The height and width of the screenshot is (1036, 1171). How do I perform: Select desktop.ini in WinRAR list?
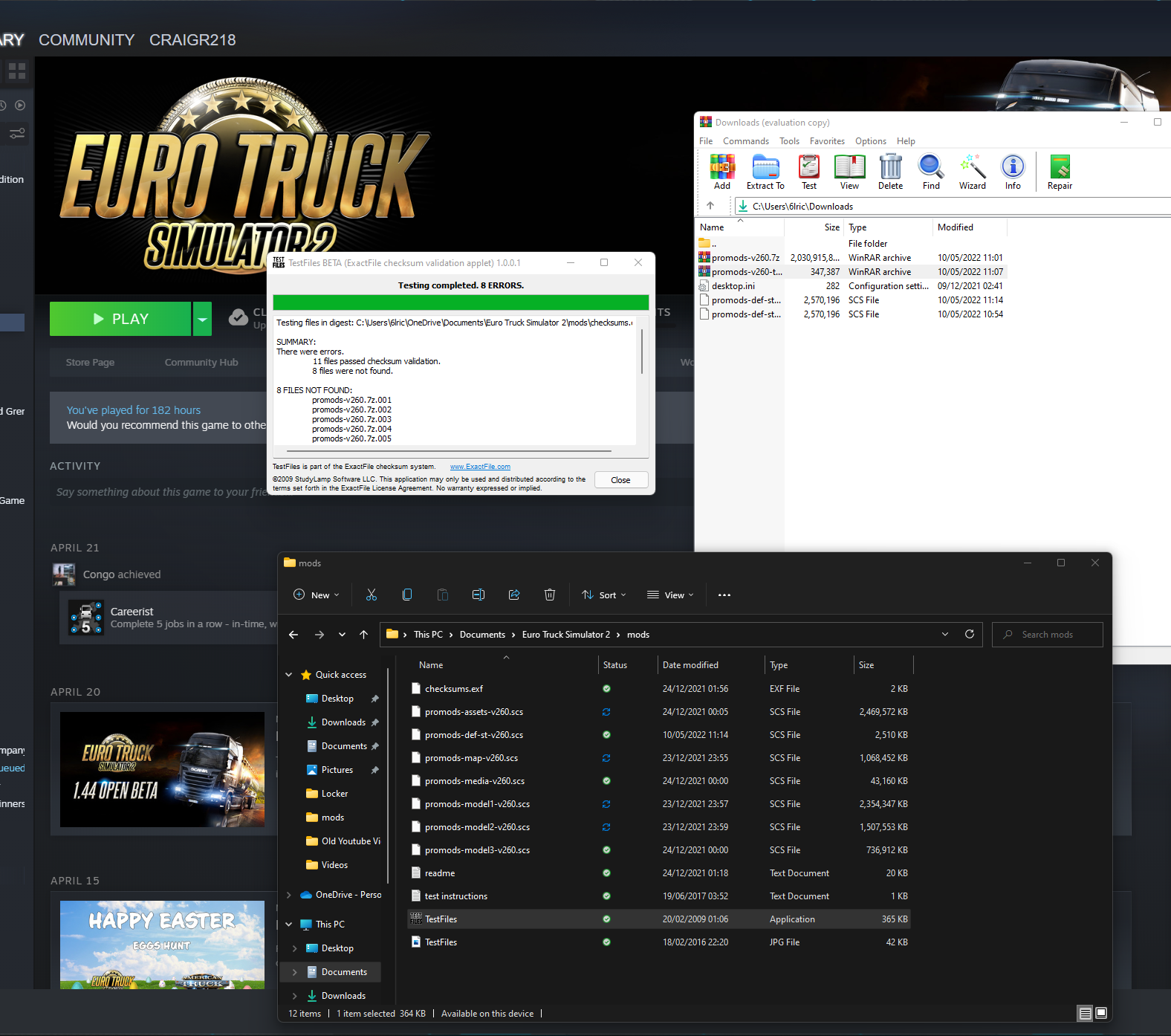[x=852, y=286]
